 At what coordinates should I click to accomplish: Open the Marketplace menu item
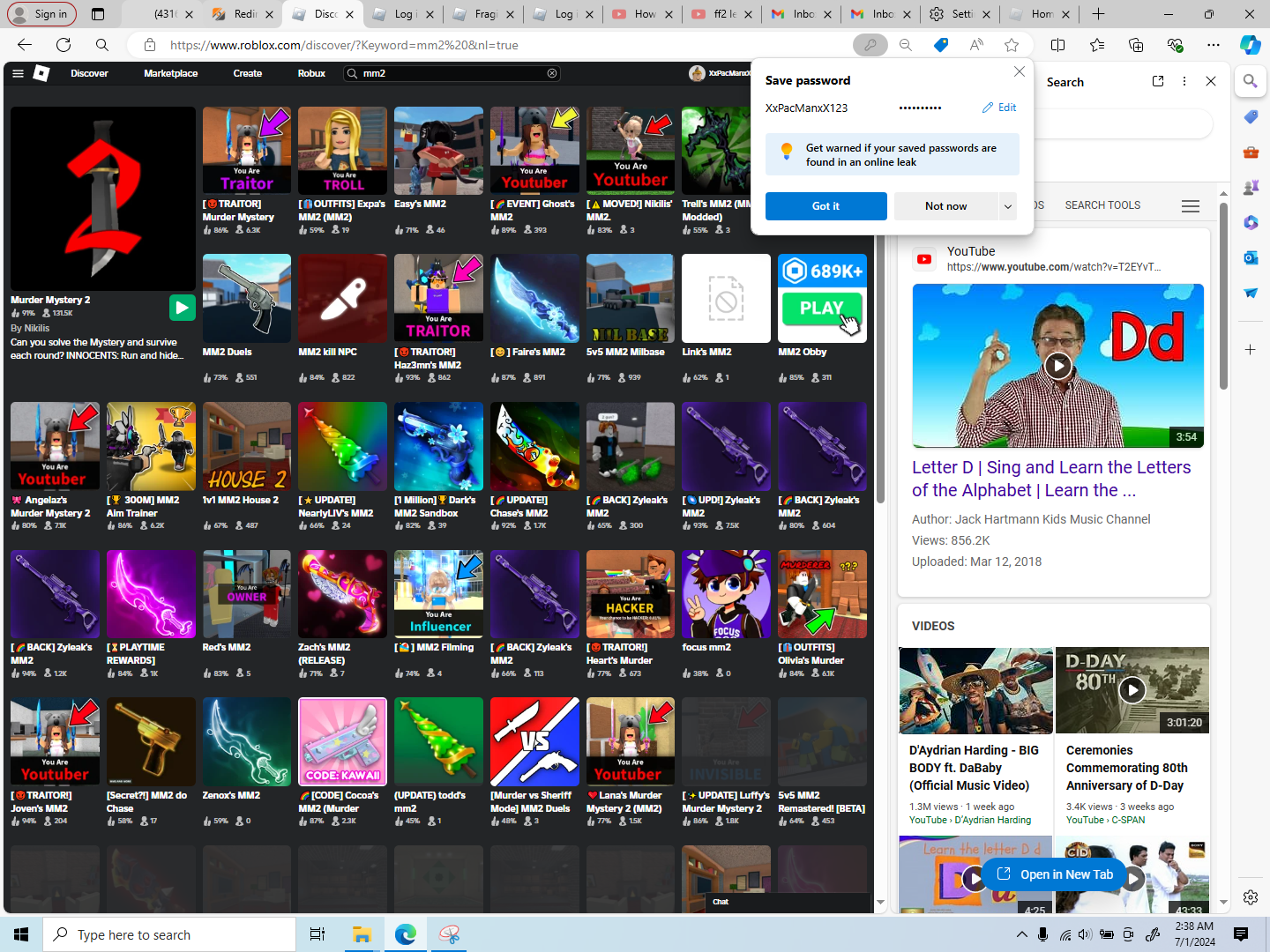171,73
